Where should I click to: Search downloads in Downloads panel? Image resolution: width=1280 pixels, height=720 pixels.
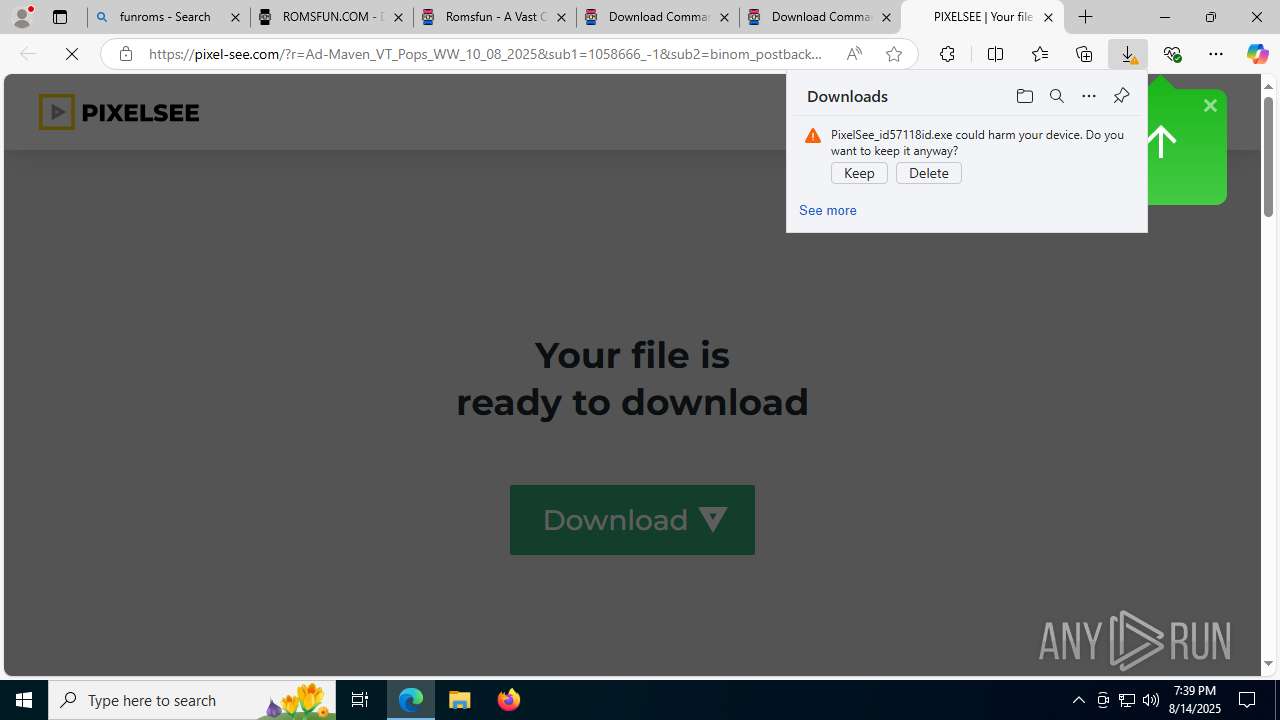[1057, 96]
